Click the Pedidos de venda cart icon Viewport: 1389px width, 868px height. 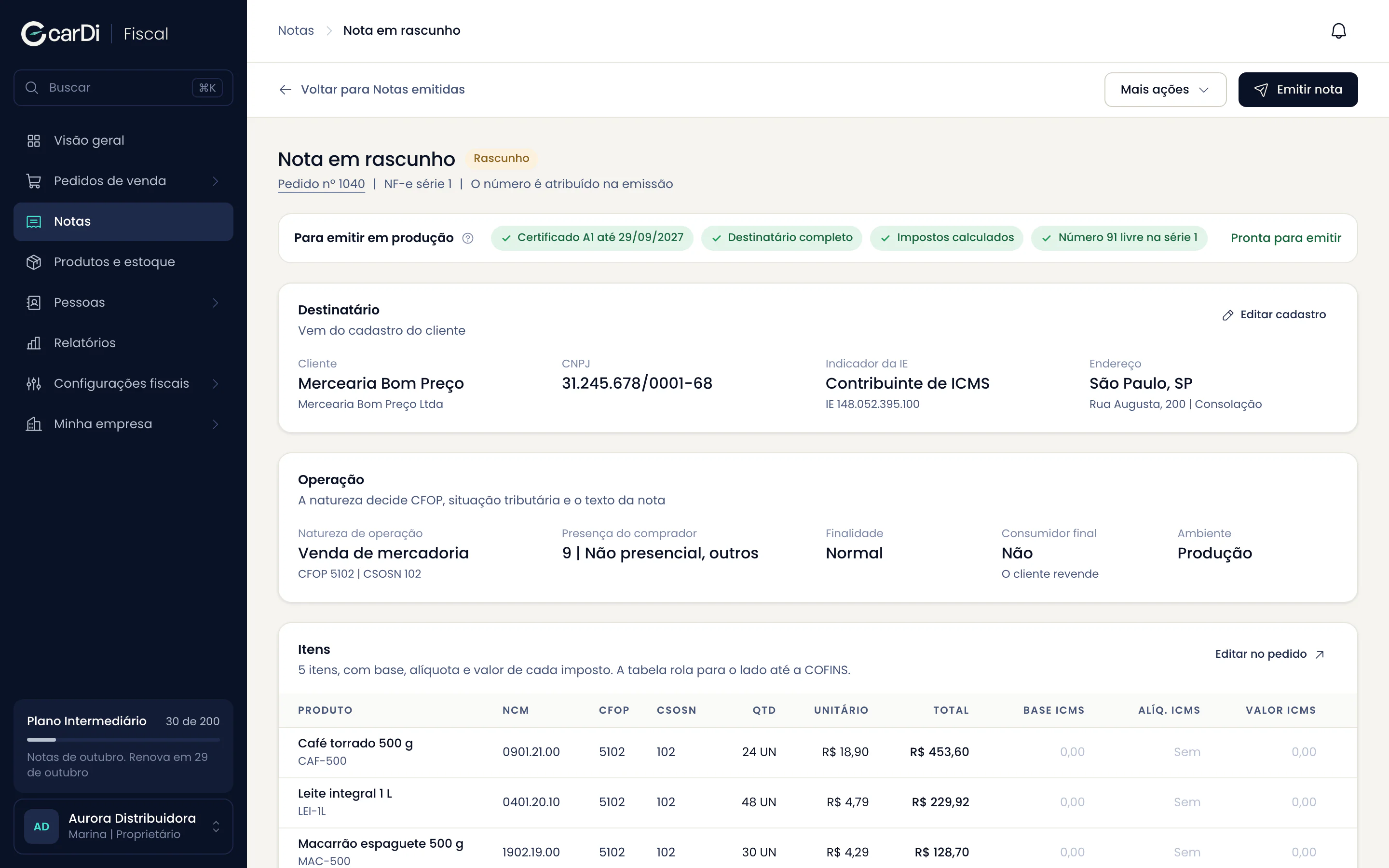pyautogui.click(x=34, y=181)
